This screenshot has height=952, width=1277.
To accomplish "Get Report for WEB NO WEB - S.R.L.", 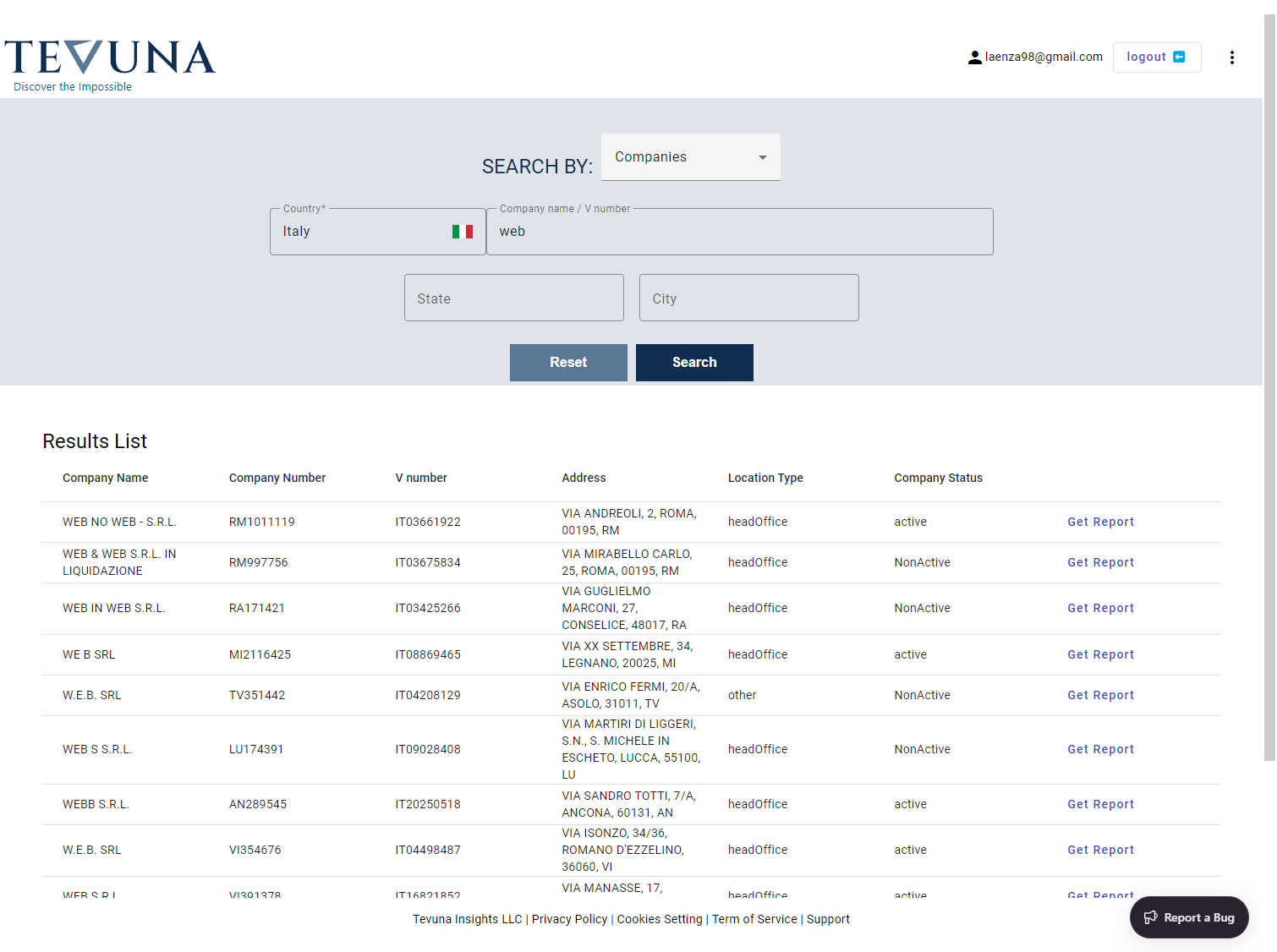I will point(1100,523).
